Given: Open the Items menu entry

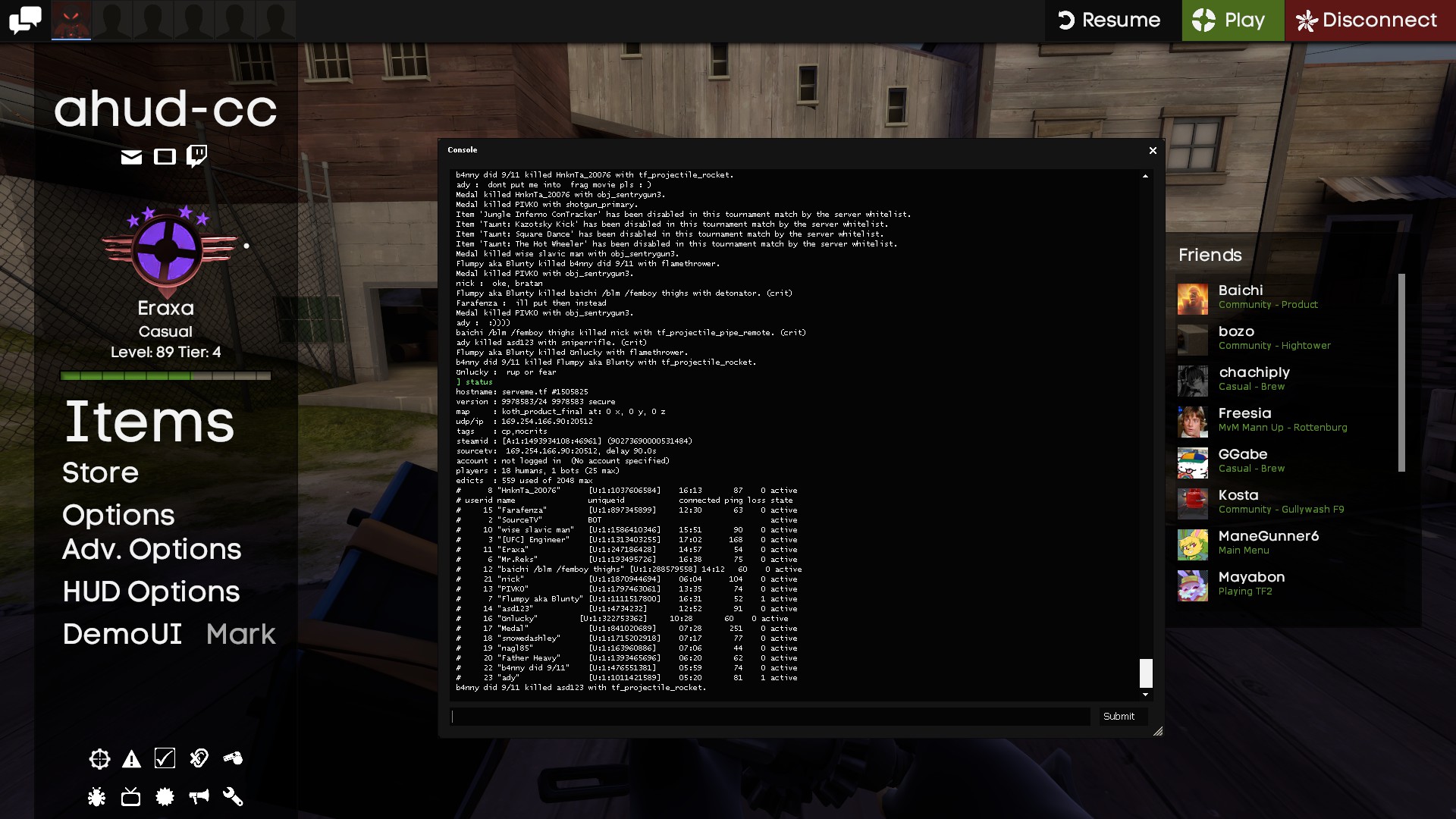Looking at the screenshot, I should tap(149, 422).
